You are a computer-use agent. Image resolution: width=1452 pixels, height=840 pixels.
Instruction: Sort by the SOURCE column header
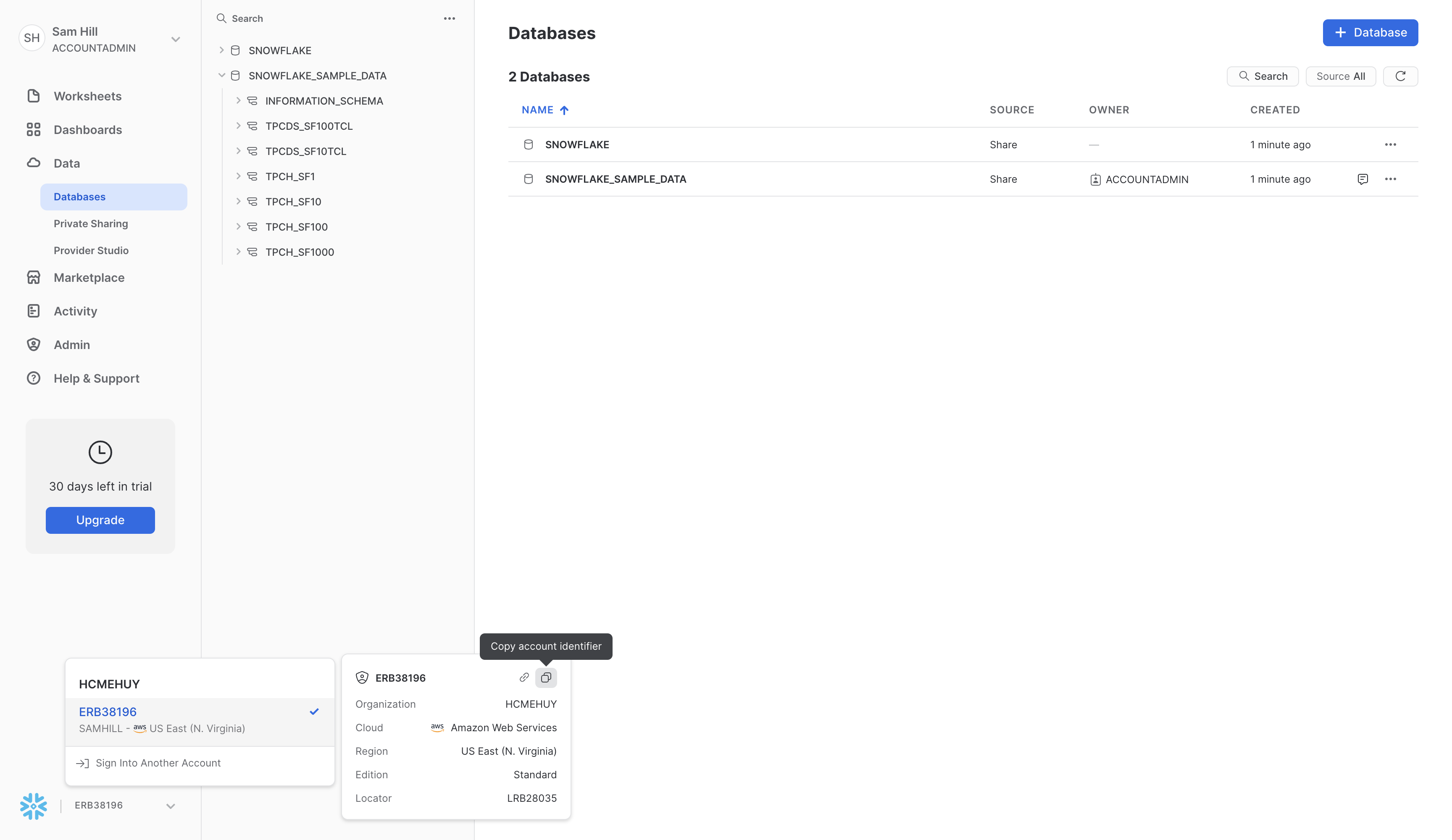[1012, 110]
